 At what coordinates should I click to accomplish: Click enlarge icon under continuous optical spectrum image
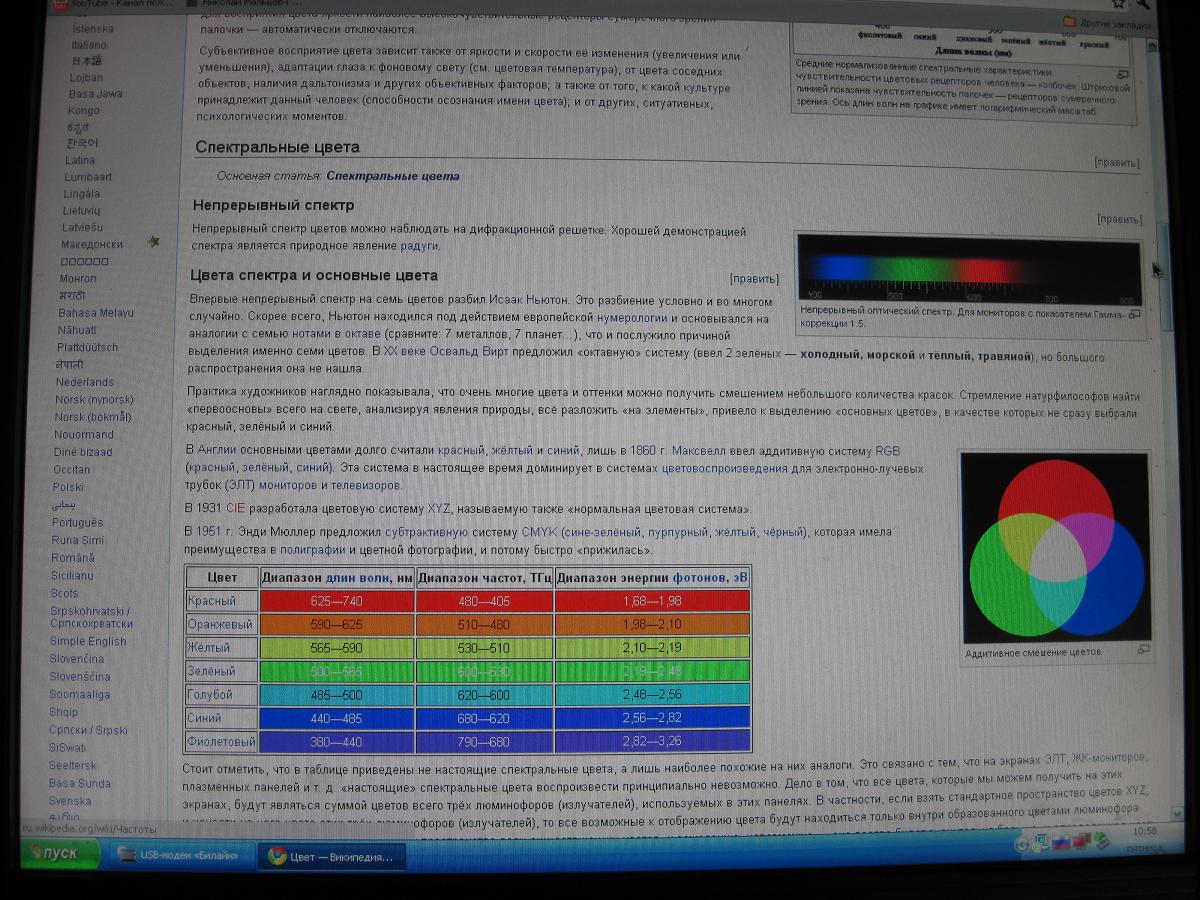pos(1133,313)
